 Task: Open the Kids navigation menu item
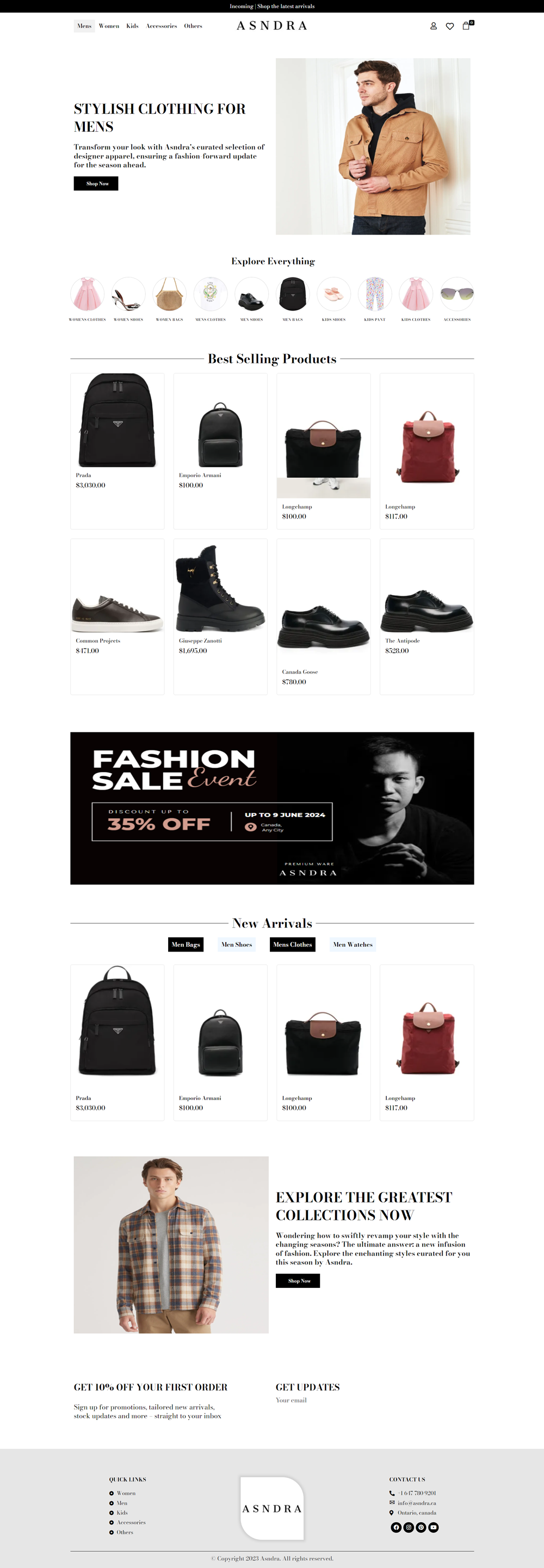coord(133,26)
